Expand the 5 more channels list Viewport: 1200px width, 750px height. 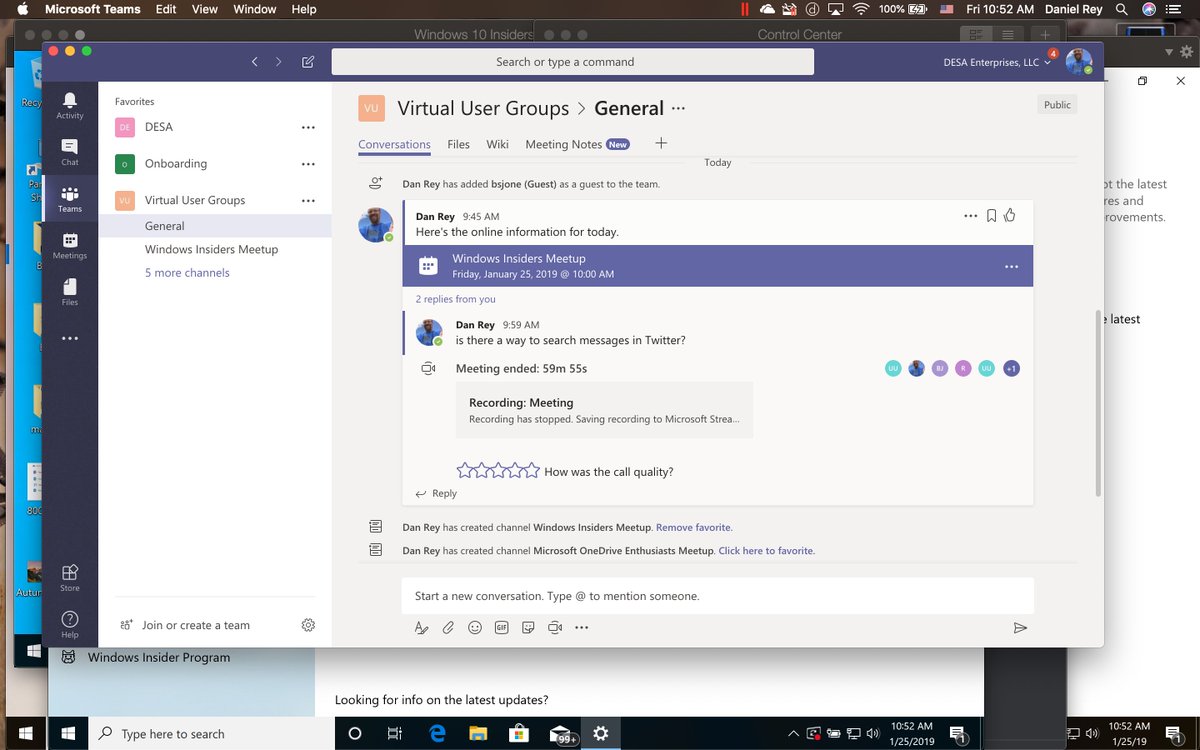[x=187, y=273]
